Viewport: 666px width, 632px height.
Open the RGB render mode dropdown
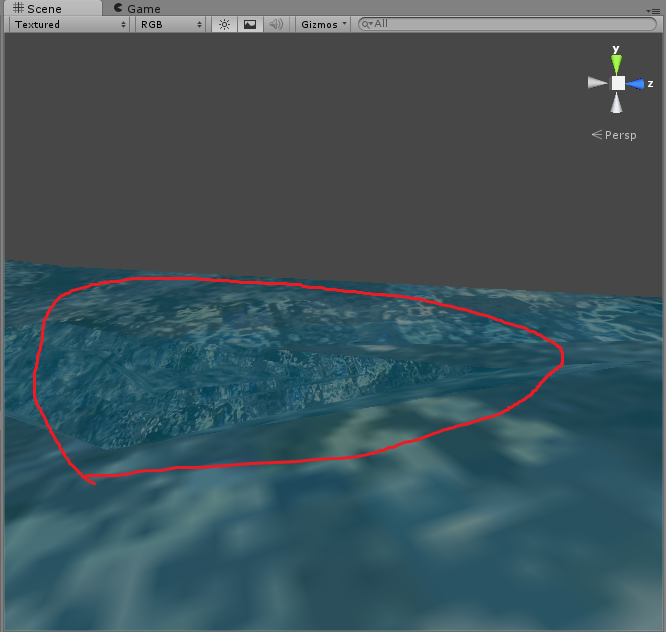coord(171,24)
